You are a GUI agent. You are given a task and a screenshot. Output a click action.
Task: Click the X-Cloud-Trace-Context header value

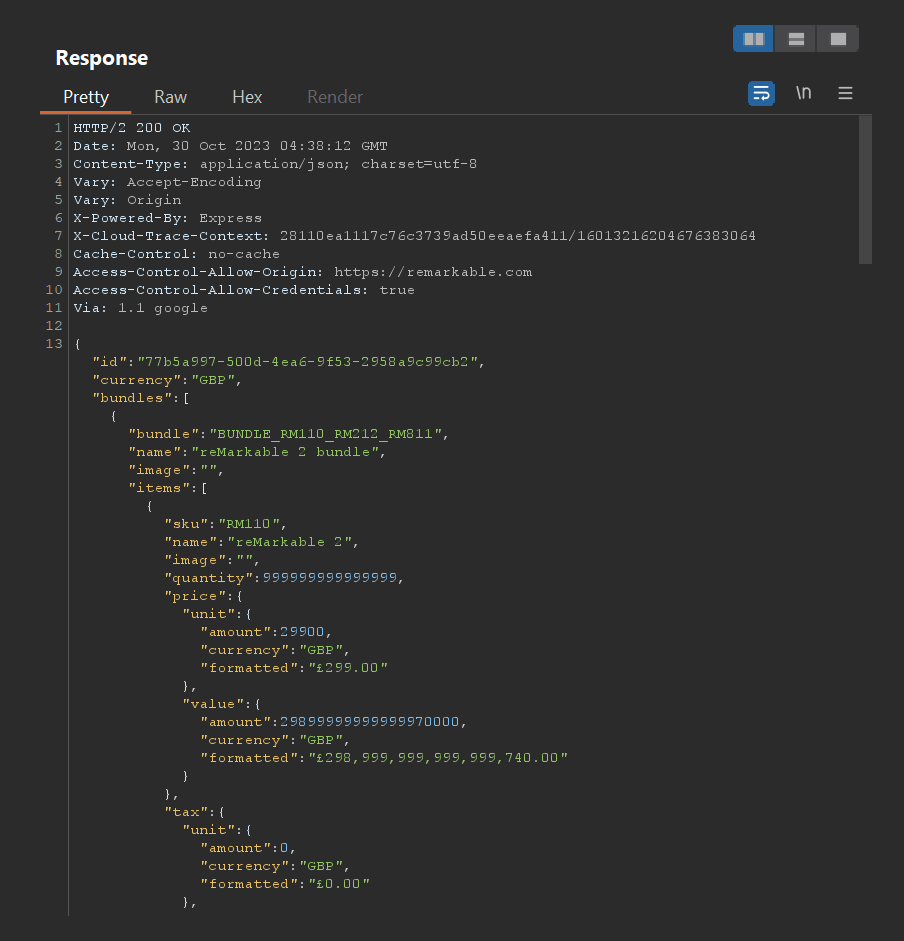(x=517, y=236)
